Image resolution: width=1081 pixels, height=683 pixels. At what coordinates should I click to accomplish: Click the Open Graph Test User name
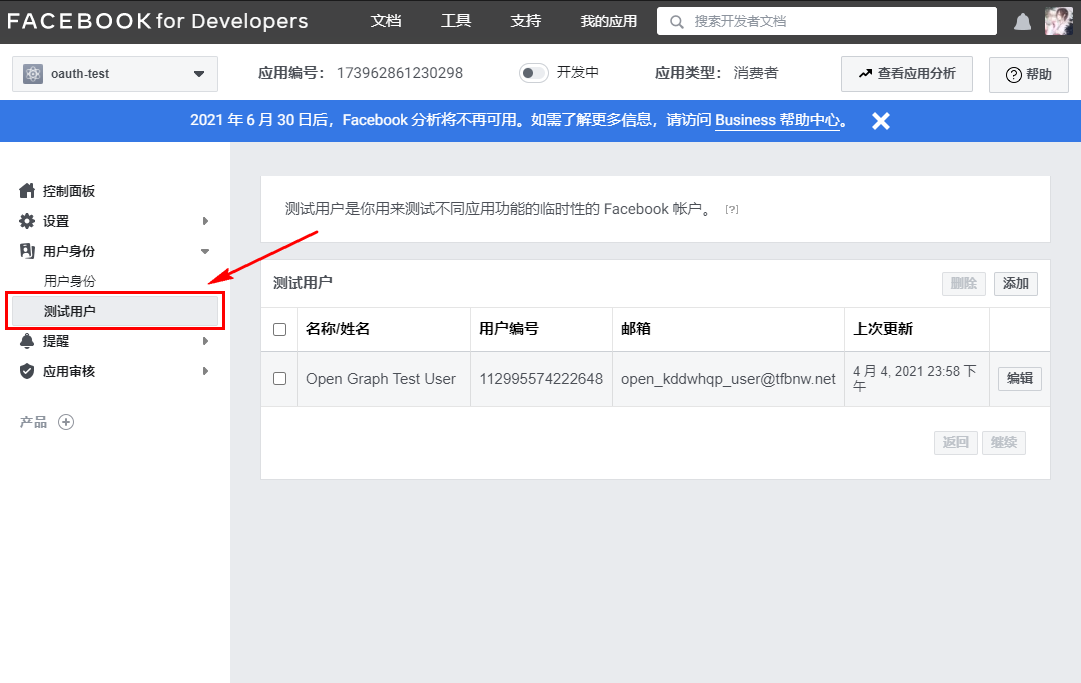381,379
